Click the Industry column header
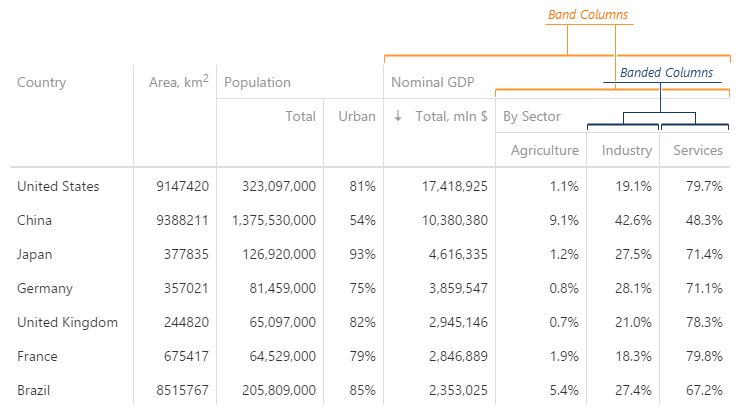Image resolution: width=741 pixels, height=409 pixels. point(627,150)
